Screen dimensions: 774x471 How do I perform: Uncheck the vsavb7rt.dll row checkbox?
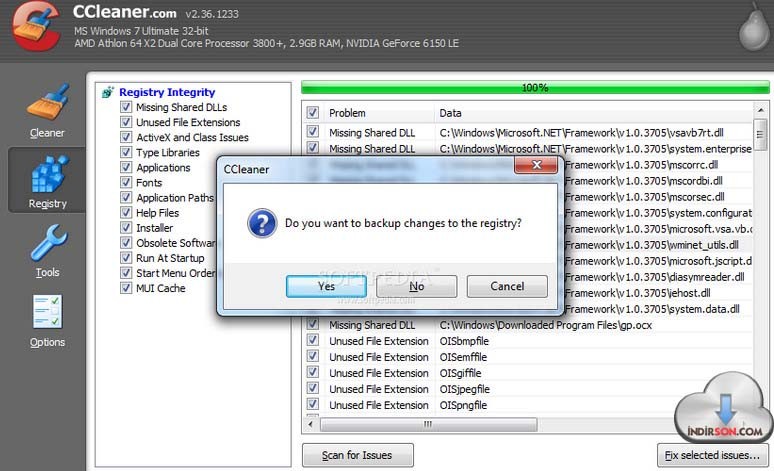click(312, 132)
